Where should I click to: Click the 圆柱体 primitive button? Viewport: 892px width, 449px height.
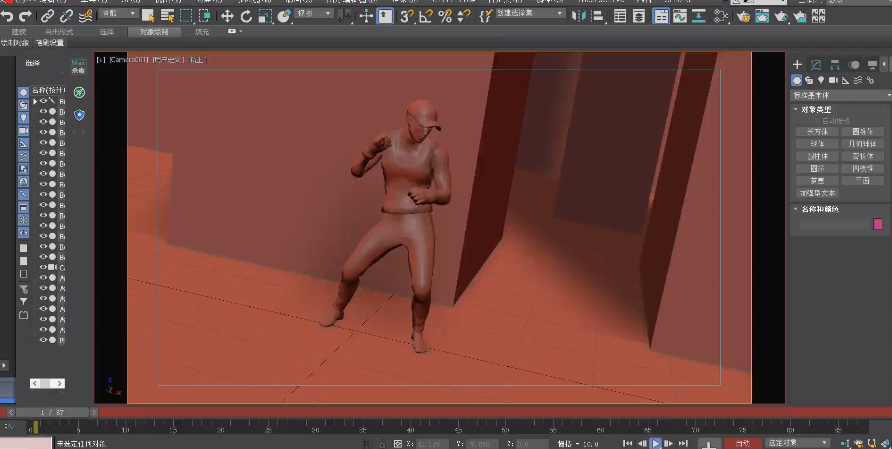[x=817, y=156]
